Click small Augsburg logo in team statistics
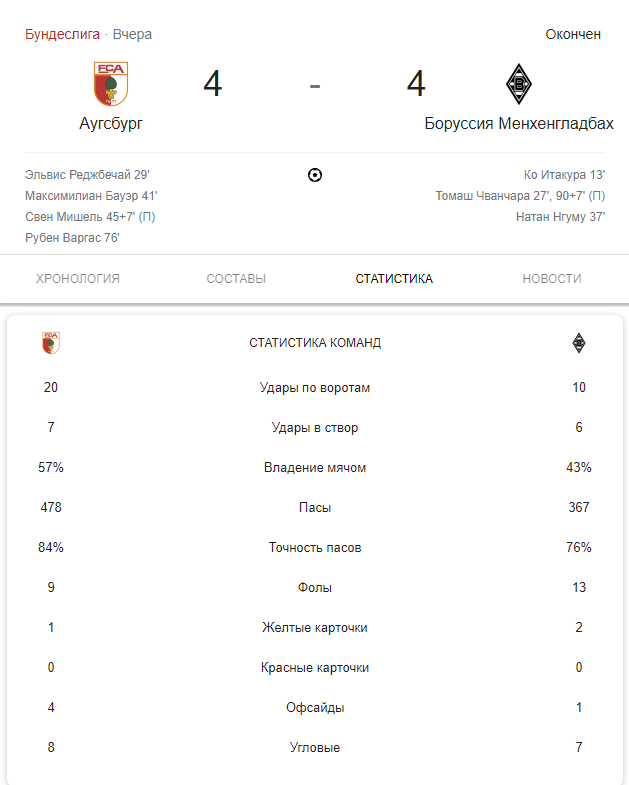Viewport: 629px width, 785px height. 51,343
